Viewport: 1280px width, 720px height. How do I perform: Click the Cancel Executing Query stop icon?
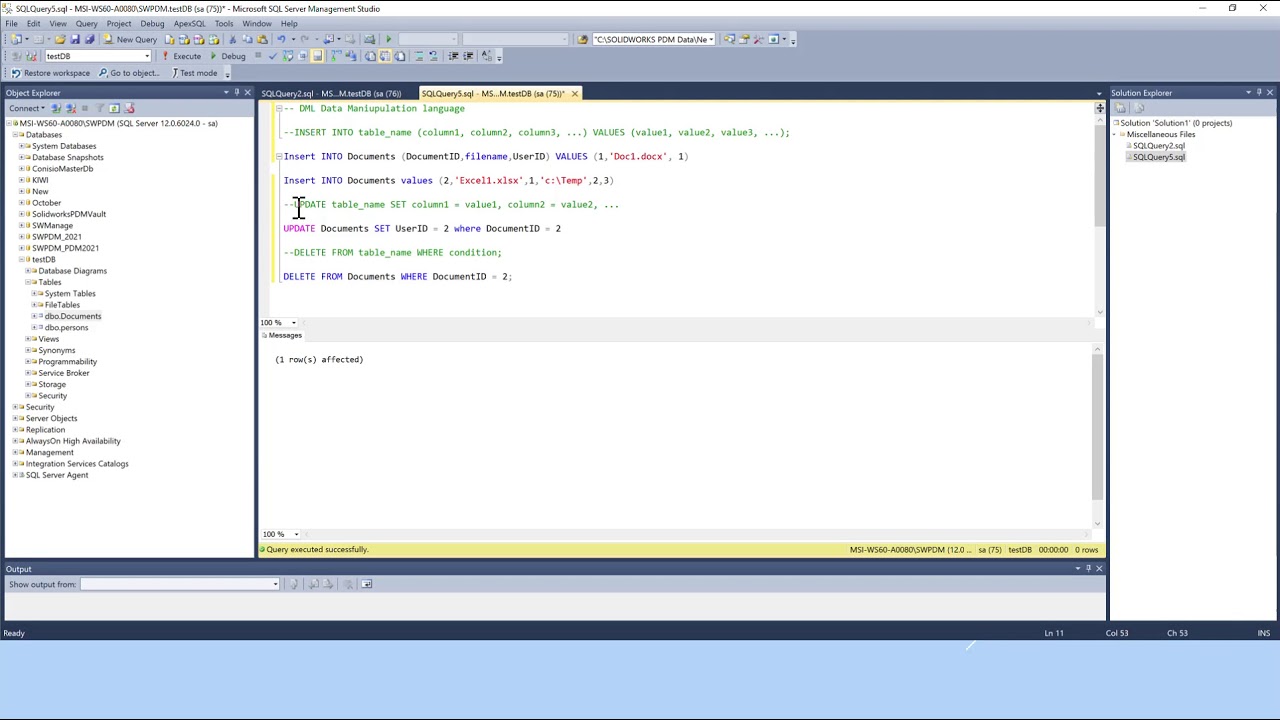tap(258, 55)
